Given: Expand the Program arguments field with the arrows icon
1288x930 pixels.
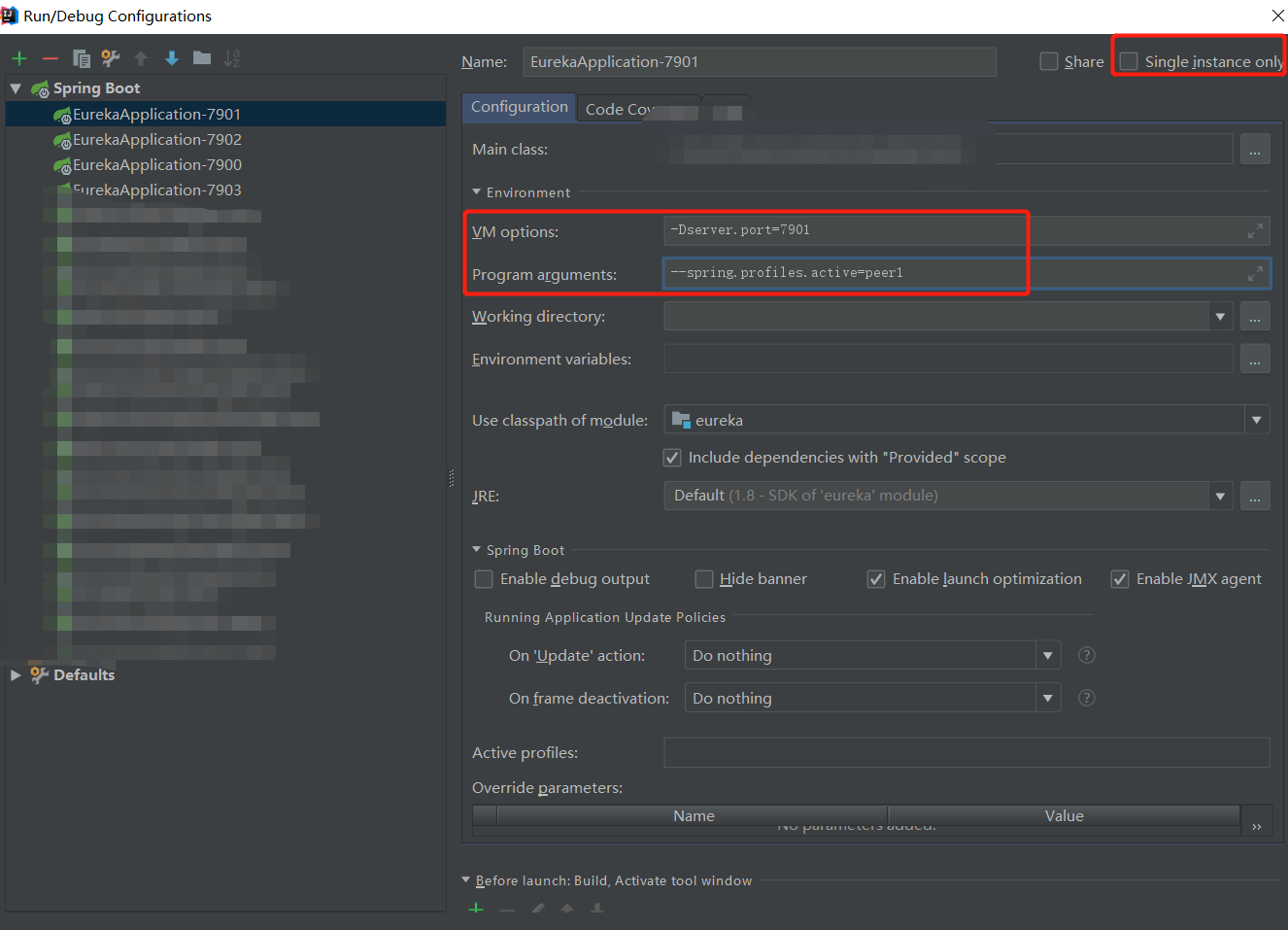Looking at the screenshot, I should click(1256, 274).
